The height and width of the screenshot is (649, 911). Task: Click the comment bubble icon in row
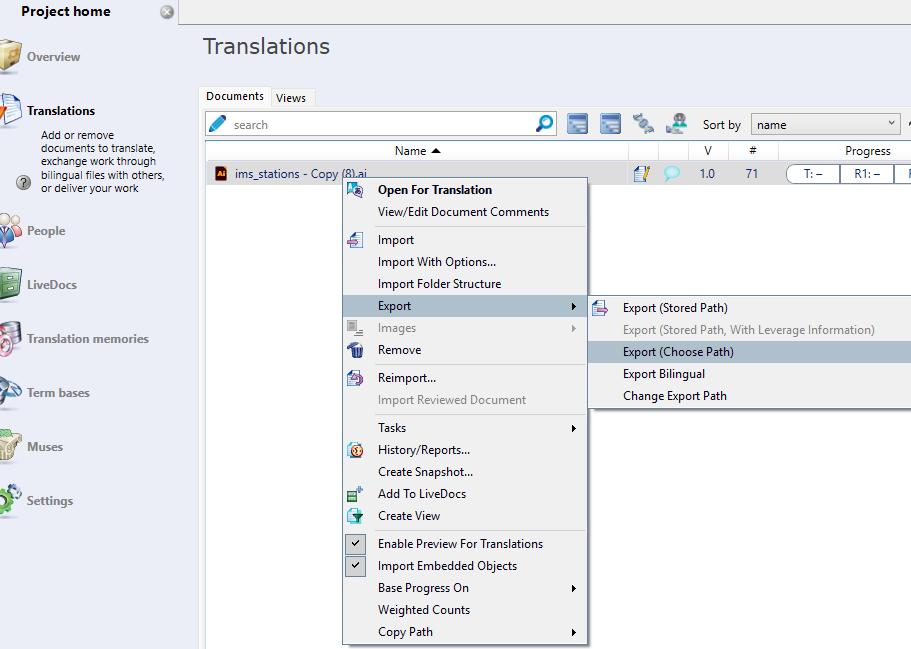(x=672, y=173)
